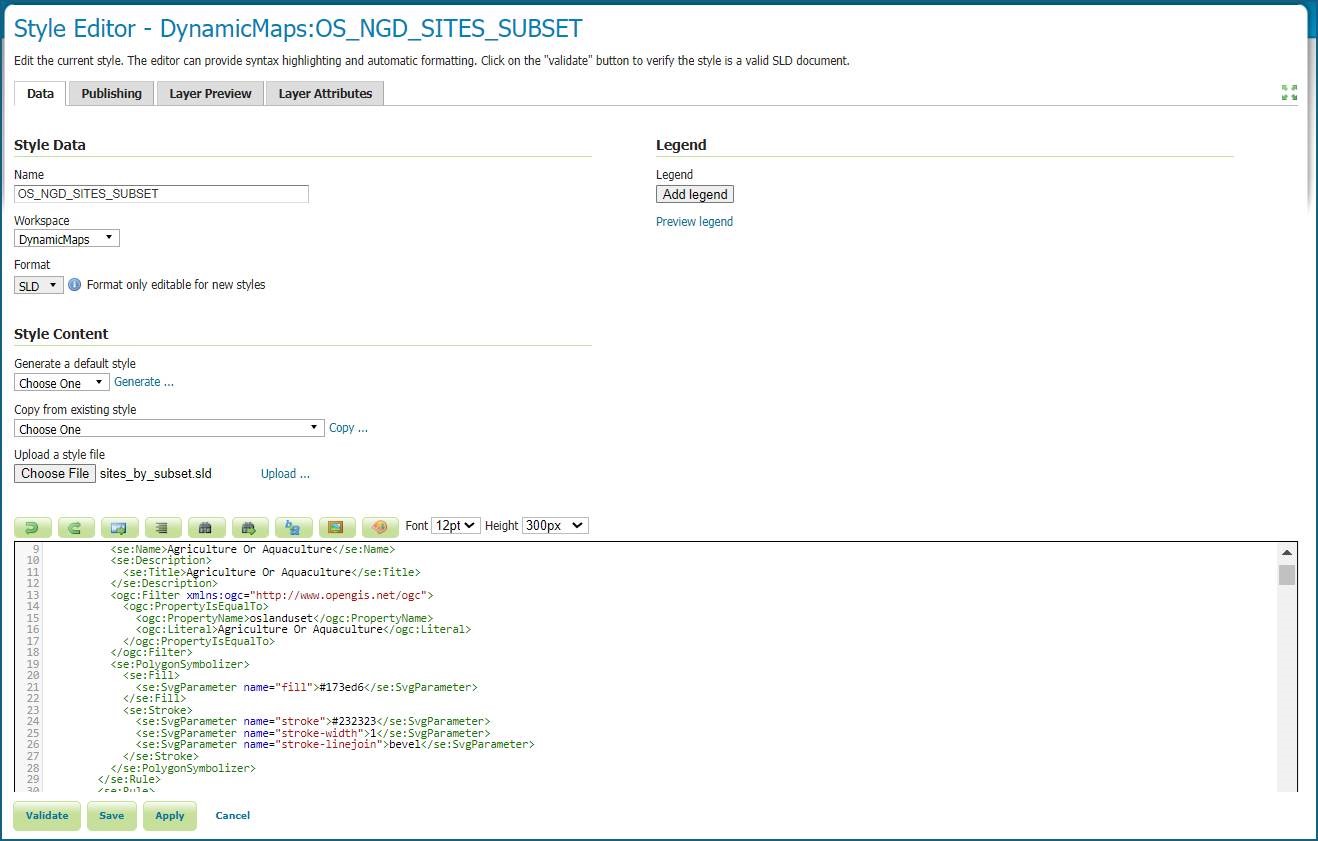
Task: Click line number 13 in the editor gutter
Action: pos(34,596)
